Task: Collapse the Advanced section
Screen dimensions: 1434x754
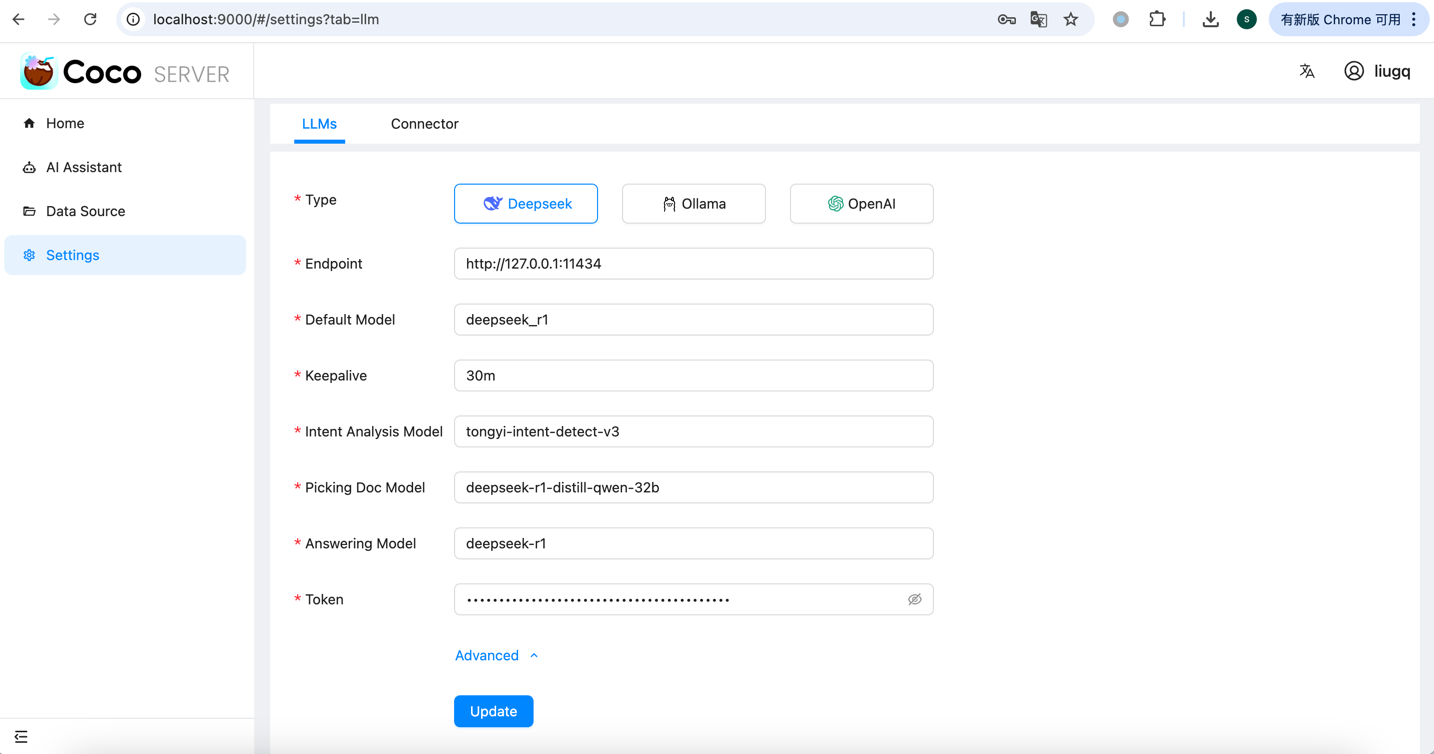Action: coord(497,656)
